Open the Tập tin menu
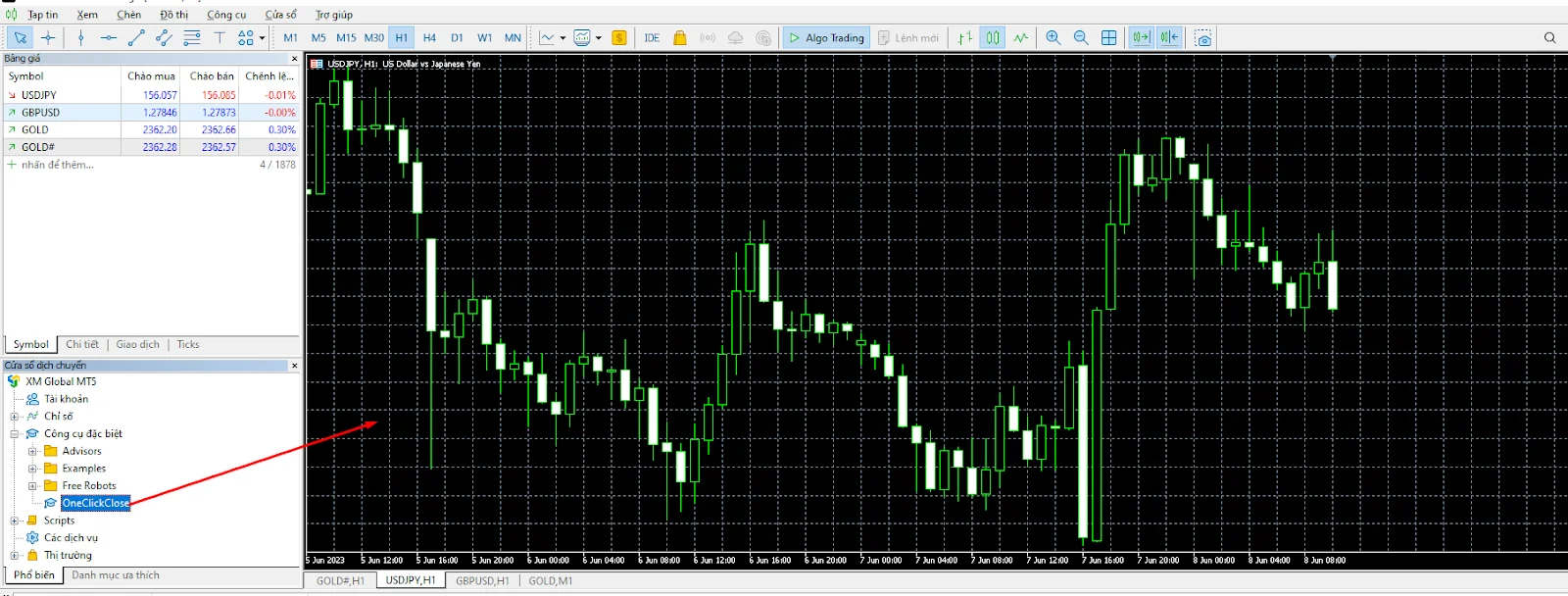The height and width of the screenshot is (596, 1568). point(42,15)
